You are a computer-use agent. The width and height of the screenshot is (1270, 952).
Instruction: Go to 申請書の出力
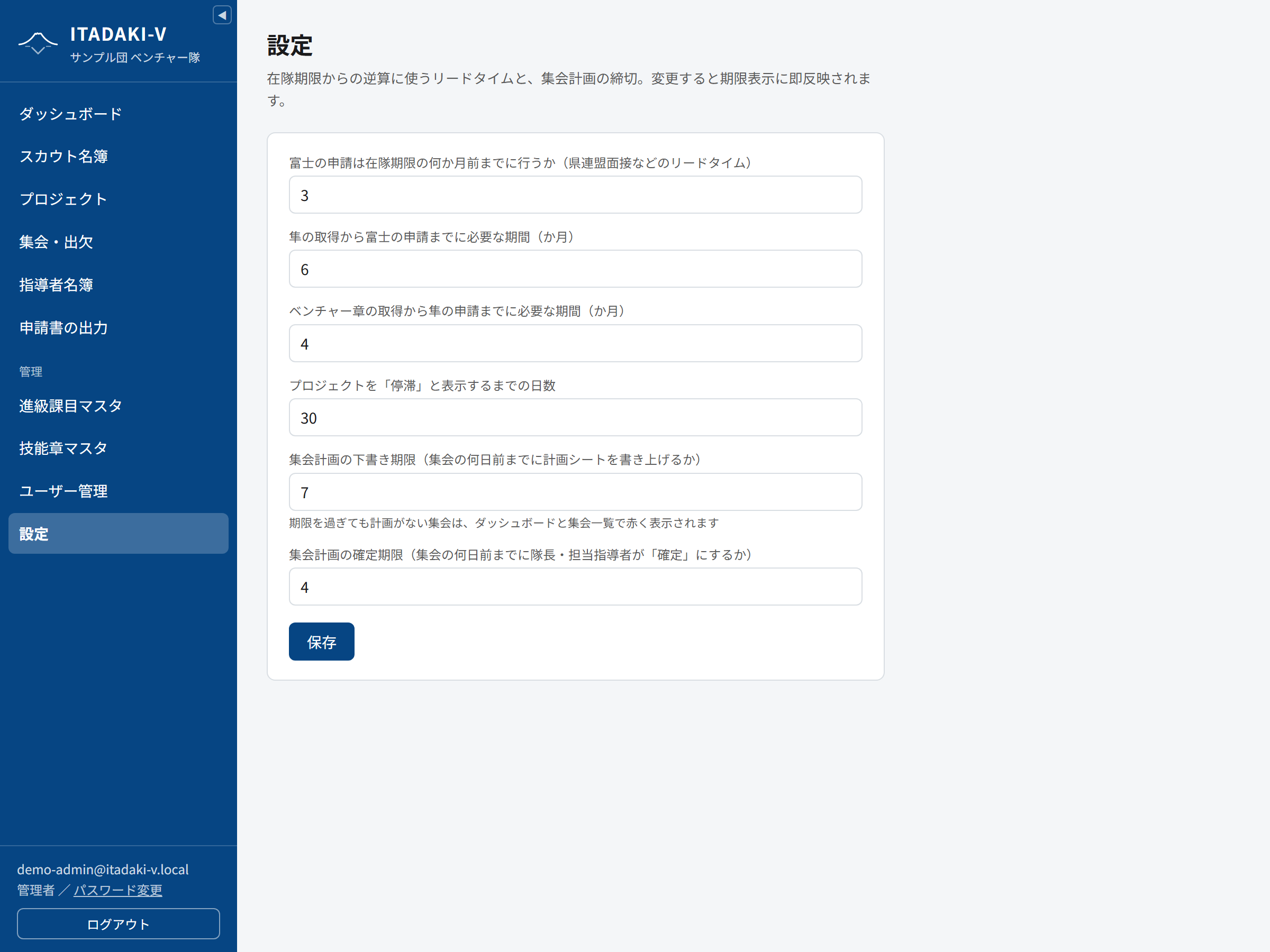pos(119,328)
